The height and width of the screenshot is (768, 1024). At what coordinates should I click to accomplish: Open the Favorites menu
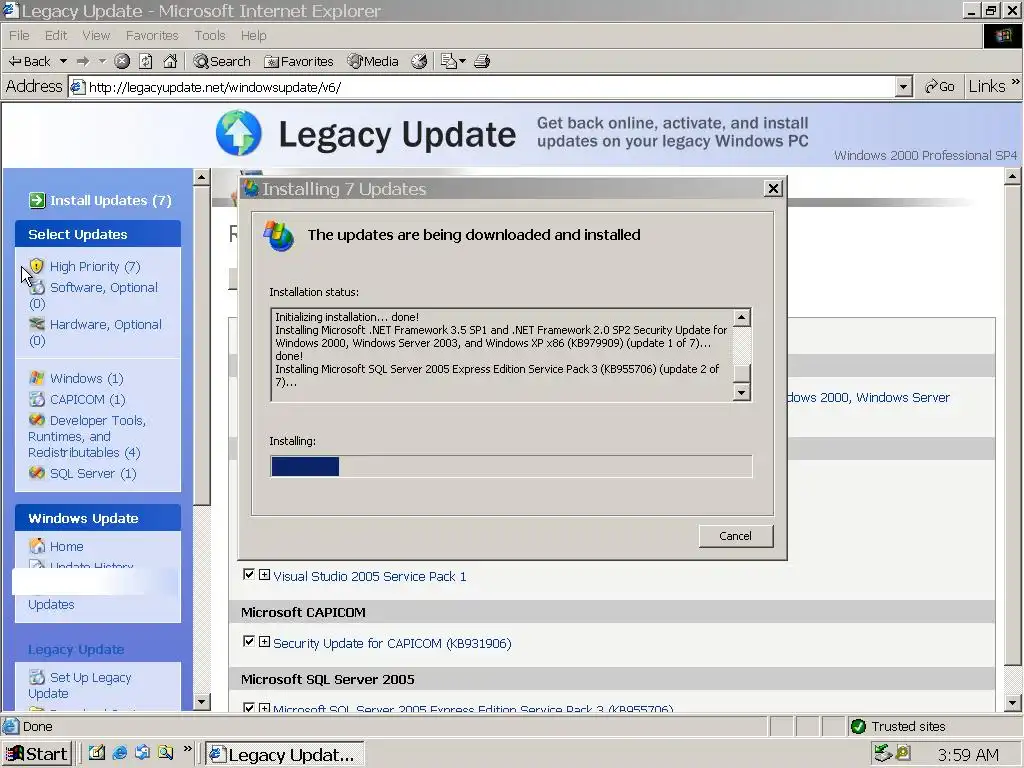152,35
